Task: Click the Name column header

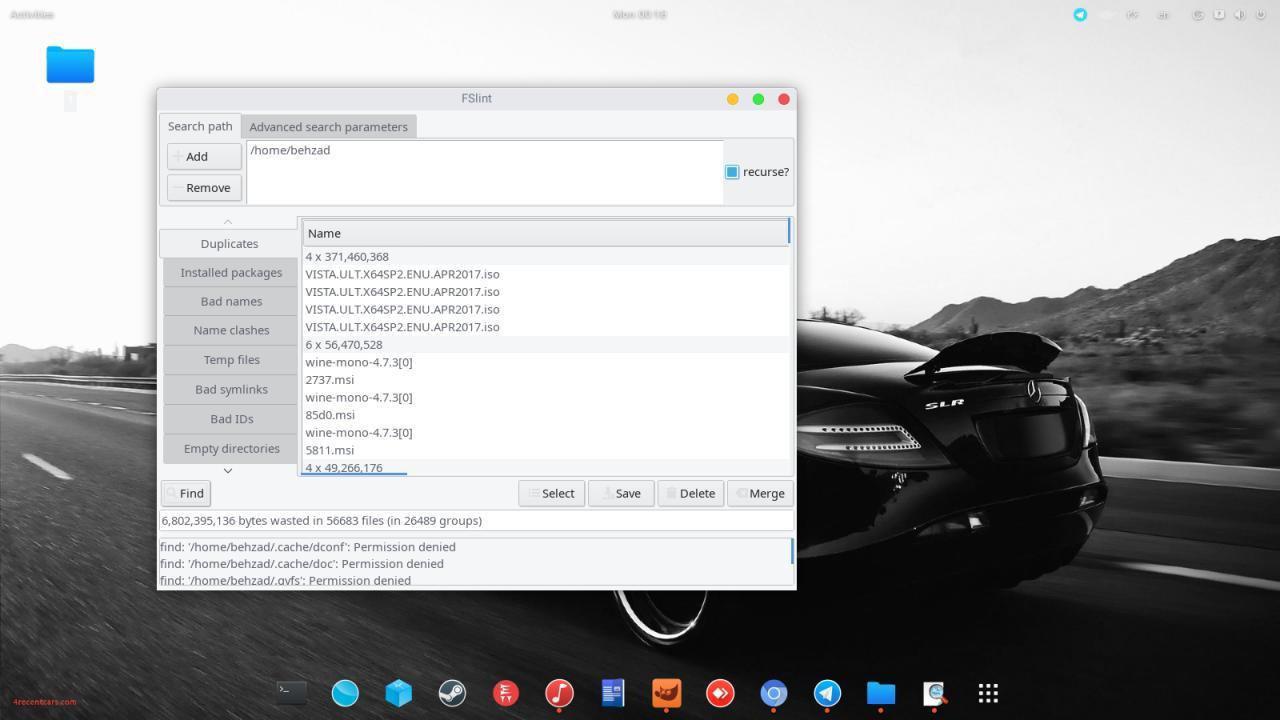Action: tap(545, 233)
